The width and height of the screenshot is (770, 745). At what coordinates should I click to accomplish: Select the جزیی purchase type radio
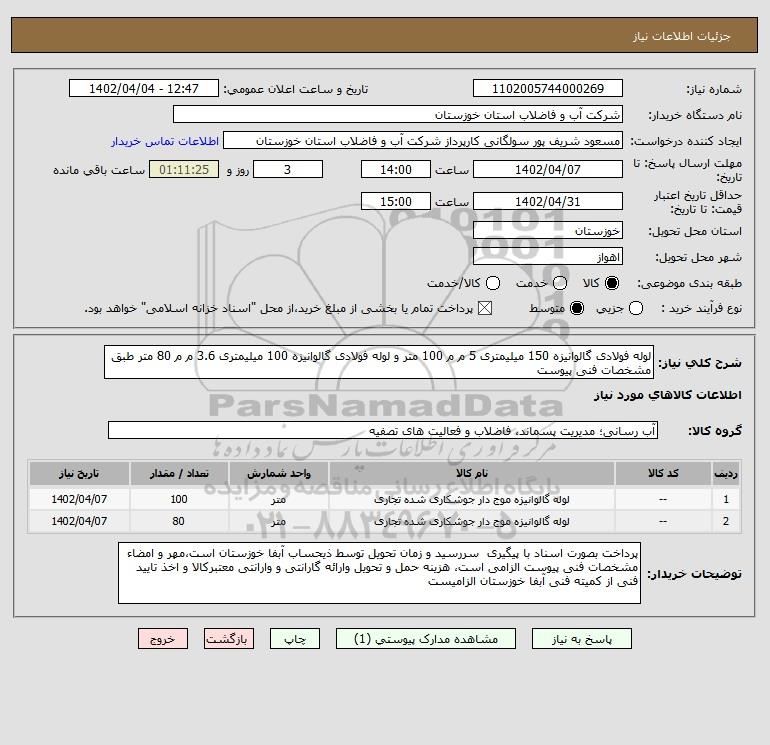click(636, 308)
